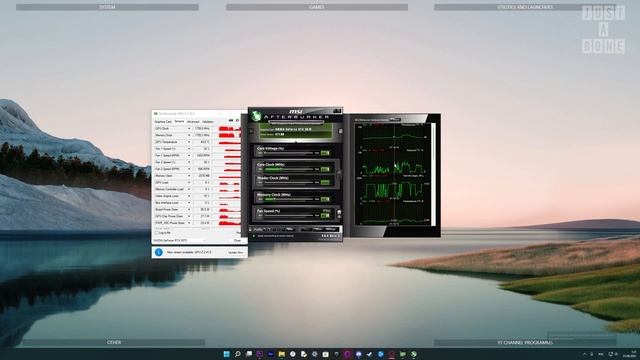Click the Video Engine Load sensor label
Screen dimensions: 640x360
pos(167,196)
